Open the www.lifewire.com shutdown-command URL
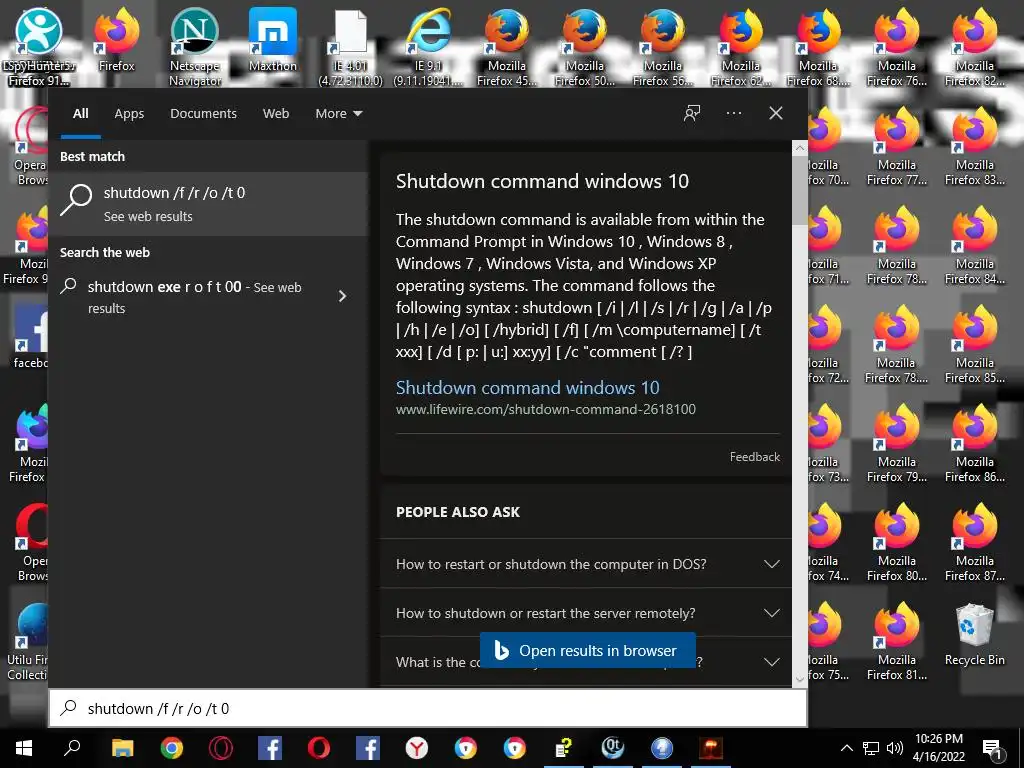The height and width of the screenshot is (768, 1024). [545, 409]
